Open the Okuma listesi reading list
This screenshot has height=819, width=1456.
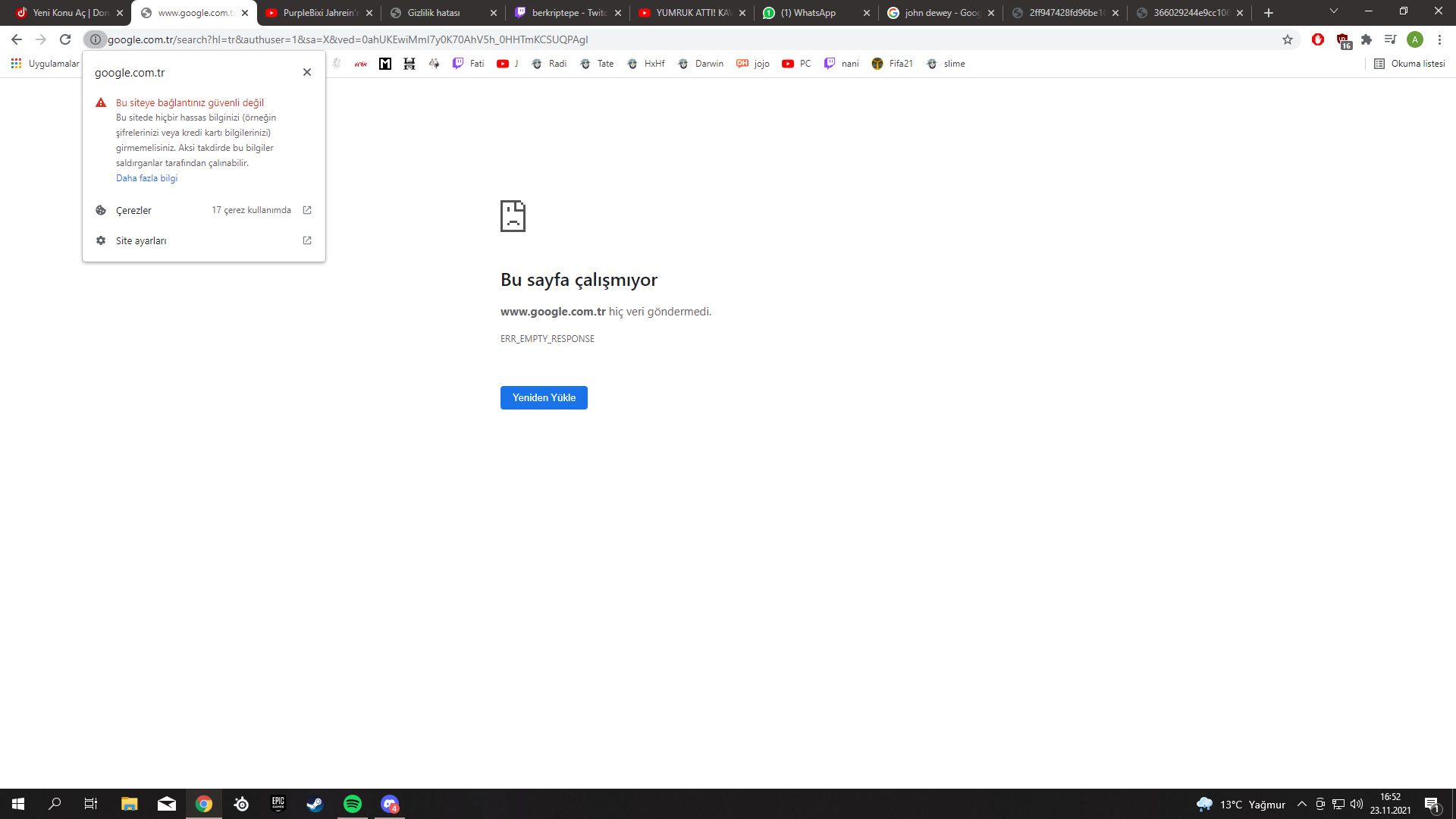click(x=1410, y=64)
